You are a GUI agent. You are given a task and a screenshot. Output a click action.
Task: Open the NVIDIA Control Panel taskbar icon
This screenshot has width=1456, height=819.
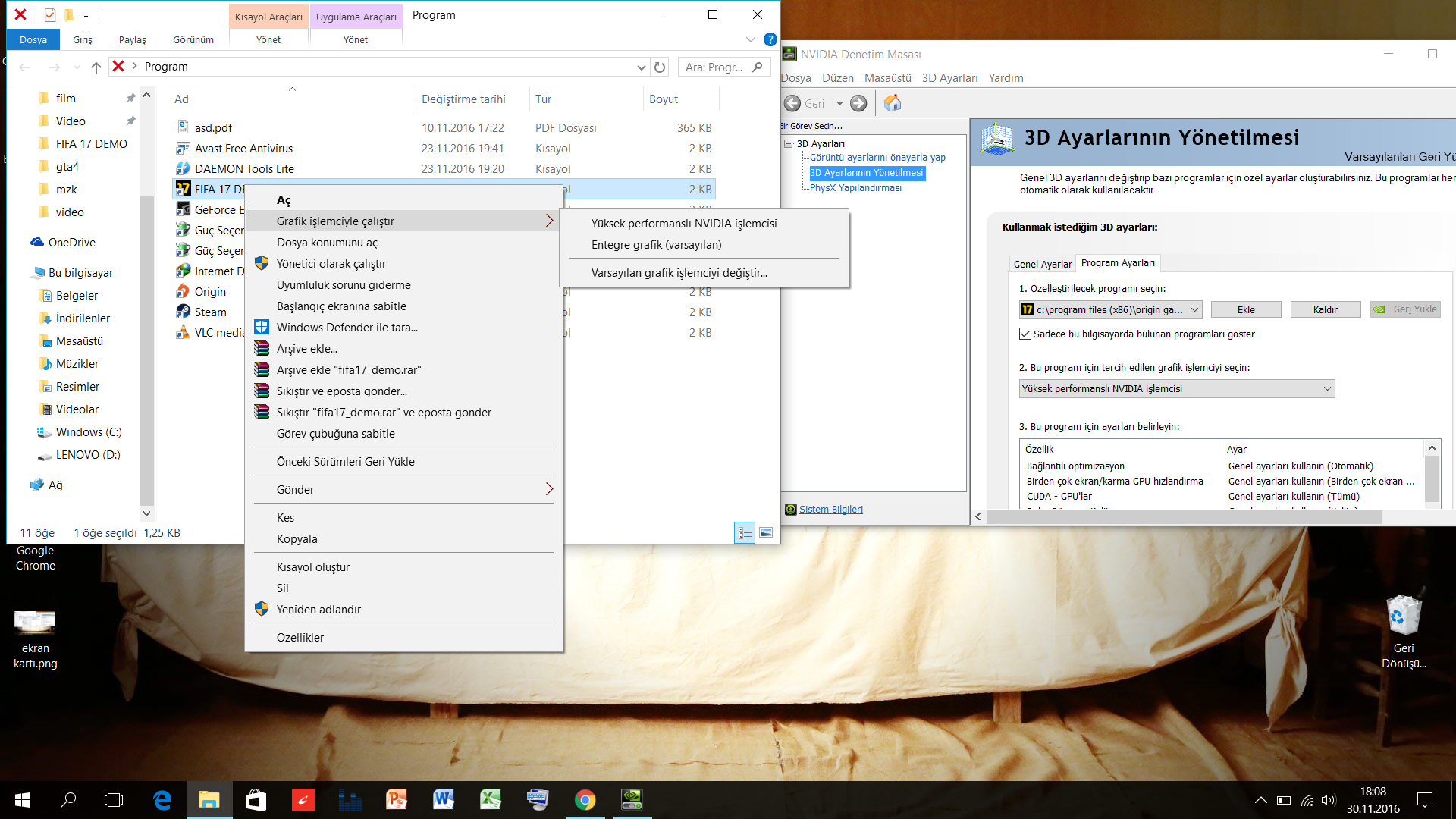pyautogui.click(x=632, y=799)
